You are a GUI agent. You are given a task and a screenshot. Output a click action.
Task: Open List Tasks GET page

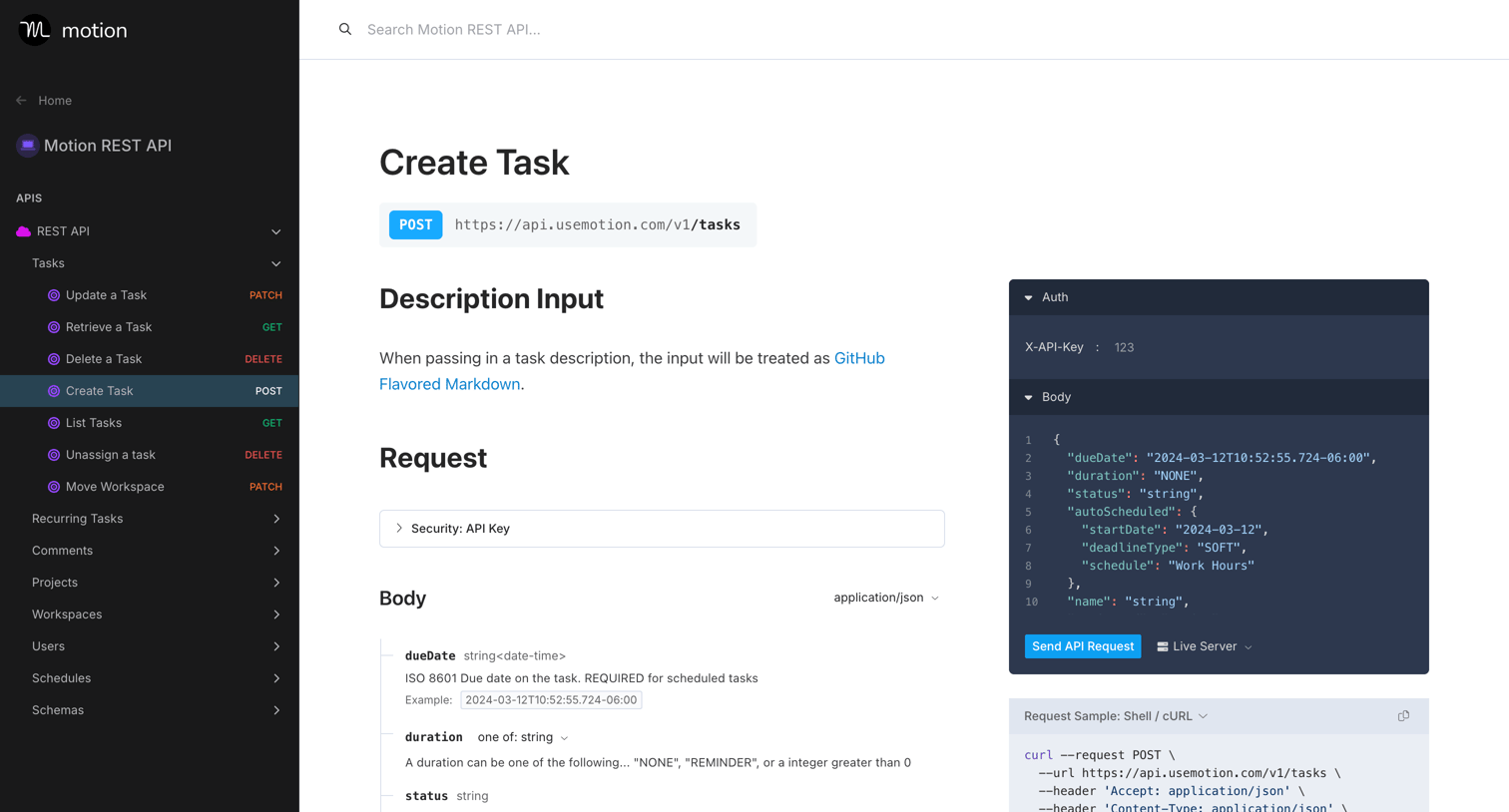click(x=150, y=423)
